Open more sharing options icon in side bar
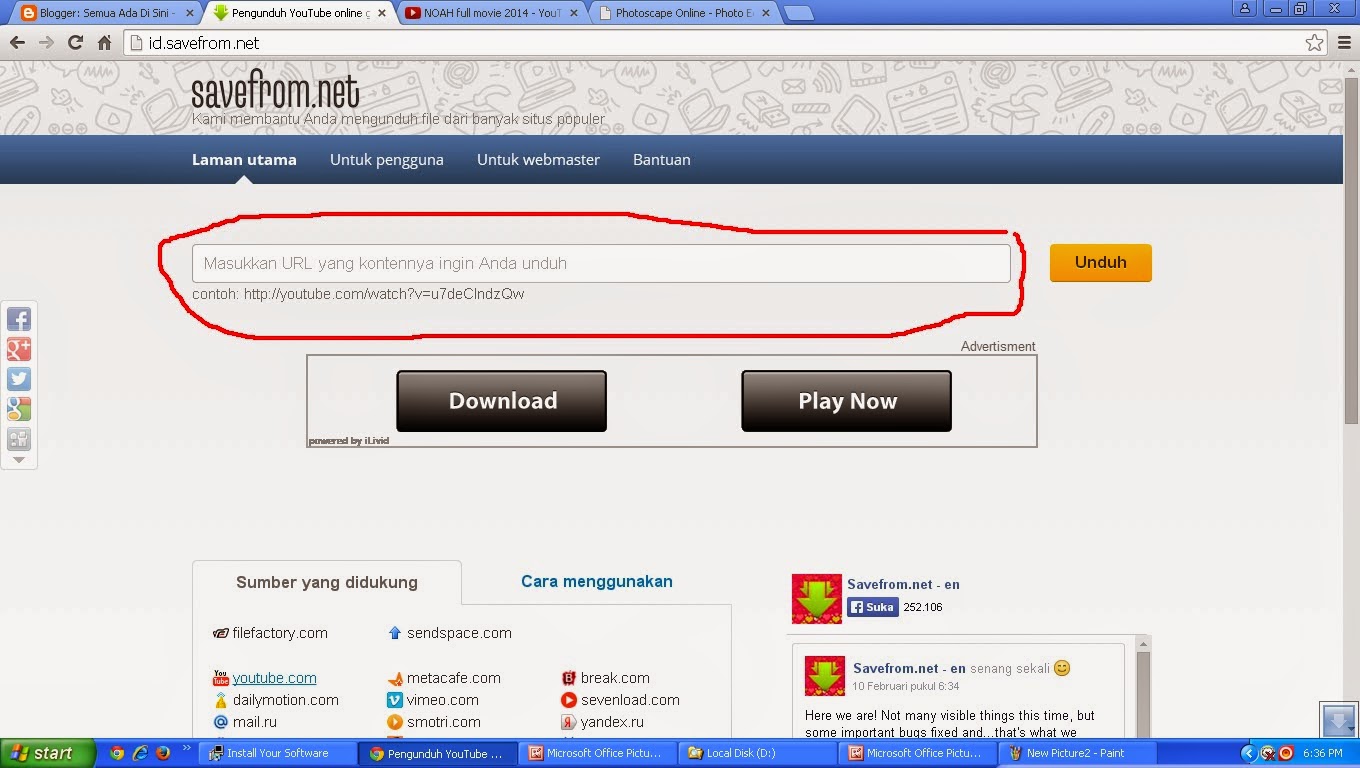 19,439
